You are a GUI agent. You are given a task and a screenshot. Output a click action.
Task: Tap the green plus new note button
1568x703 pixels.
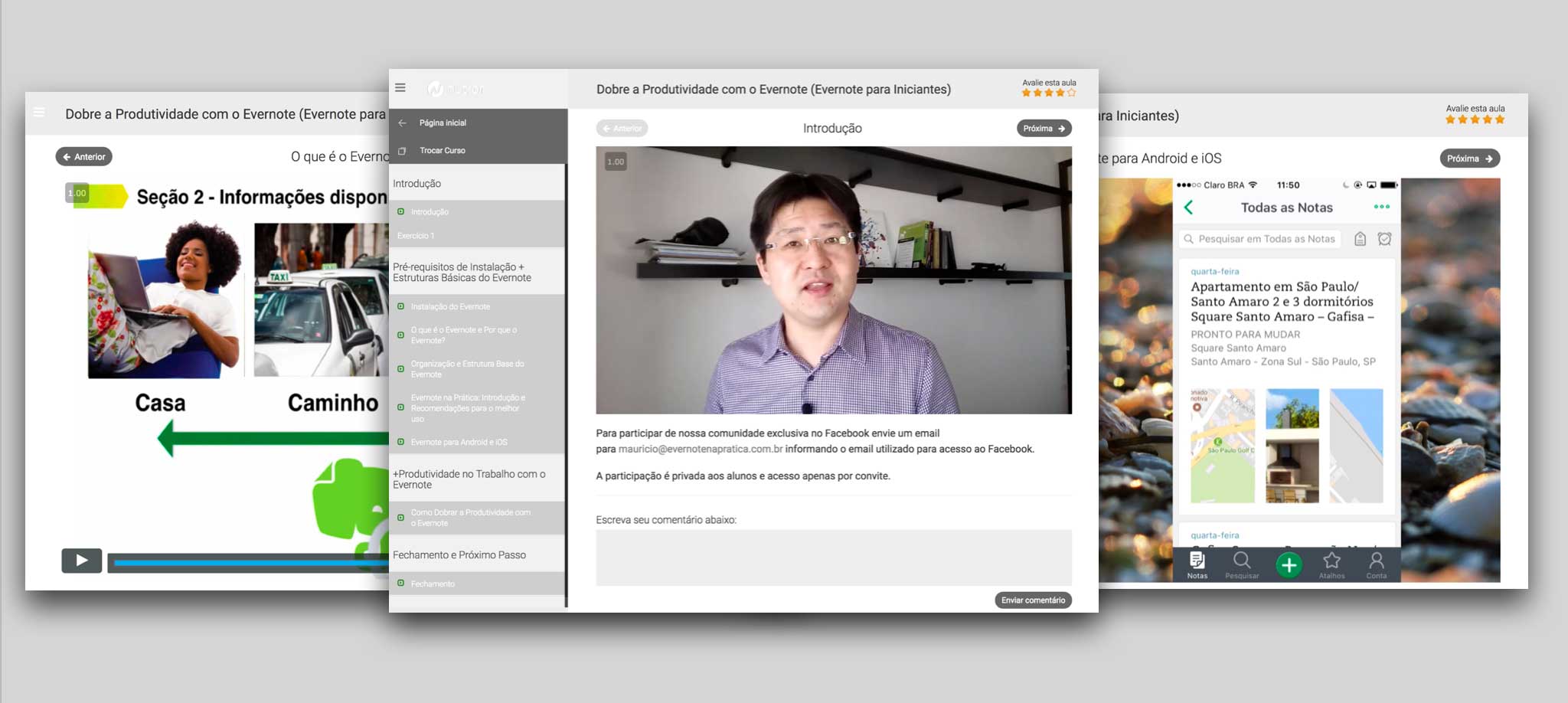coord(1289,565)
